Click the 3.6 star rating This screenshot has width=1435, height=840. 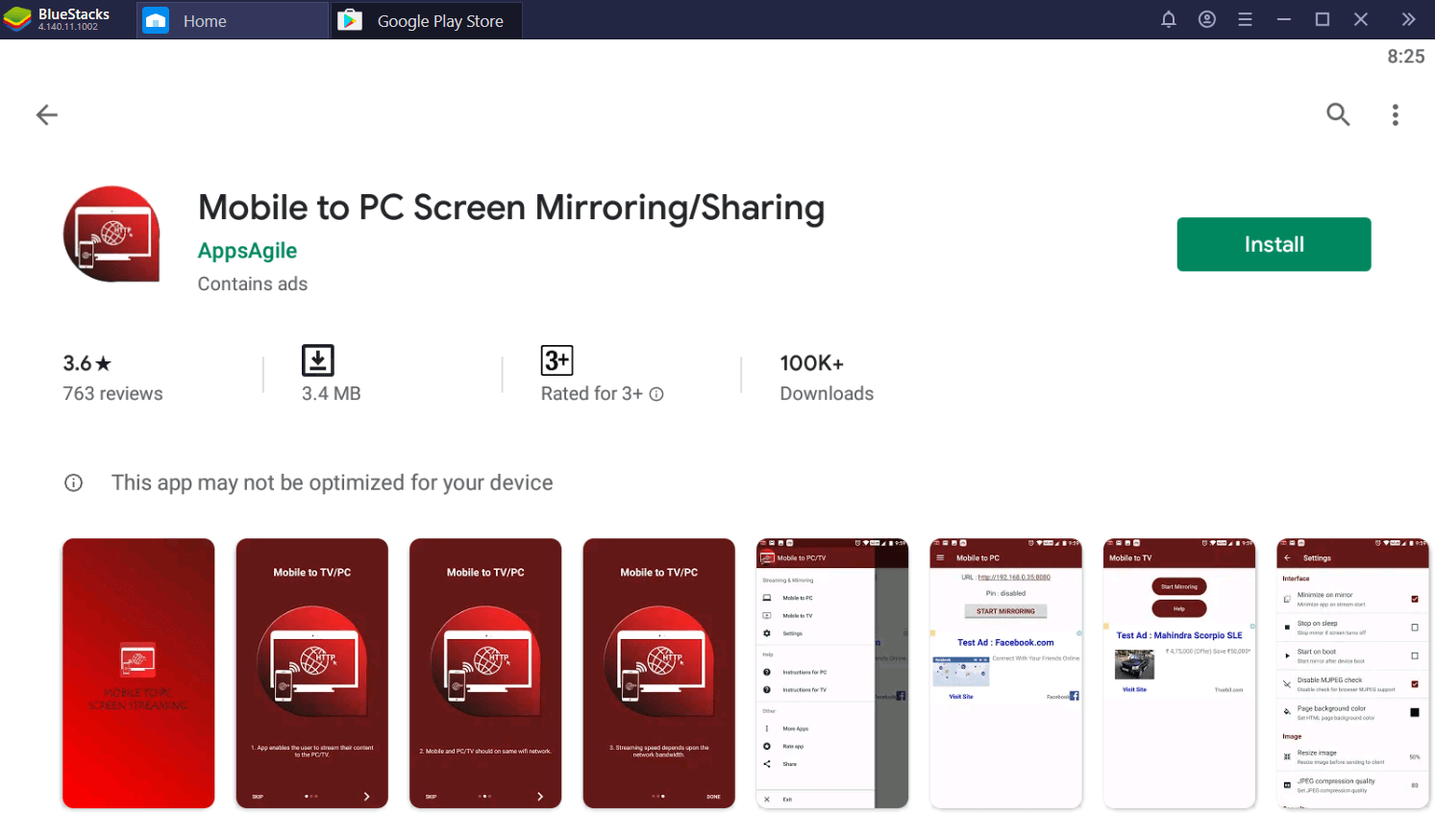tap(87, 362)
